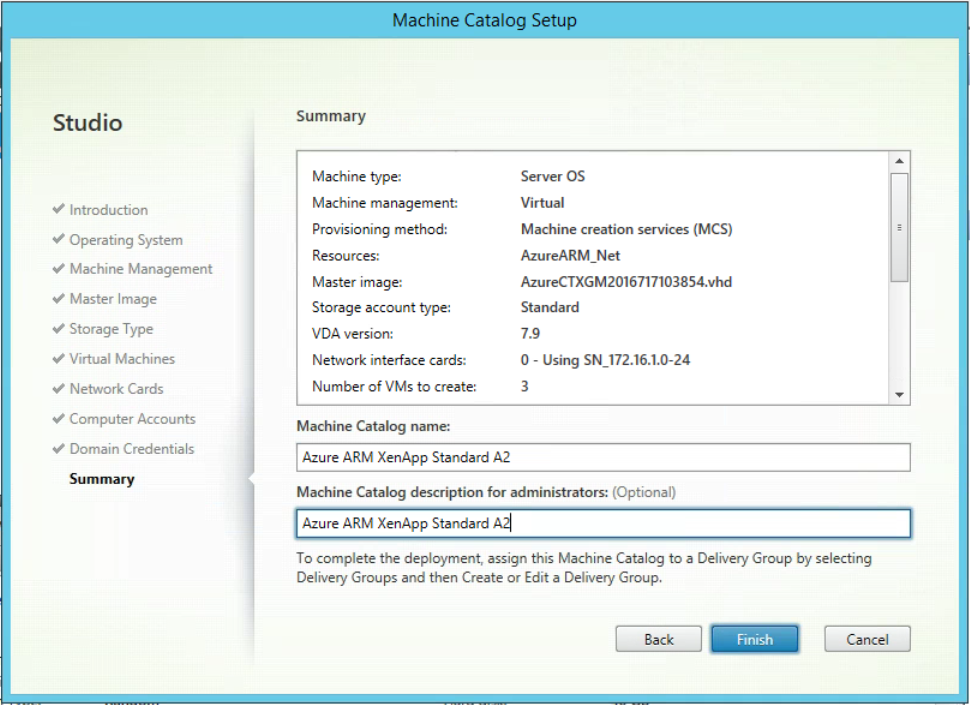Go to the Virtual Machines step
Viewport: 970px width, 705px height.
pos(122,359)
